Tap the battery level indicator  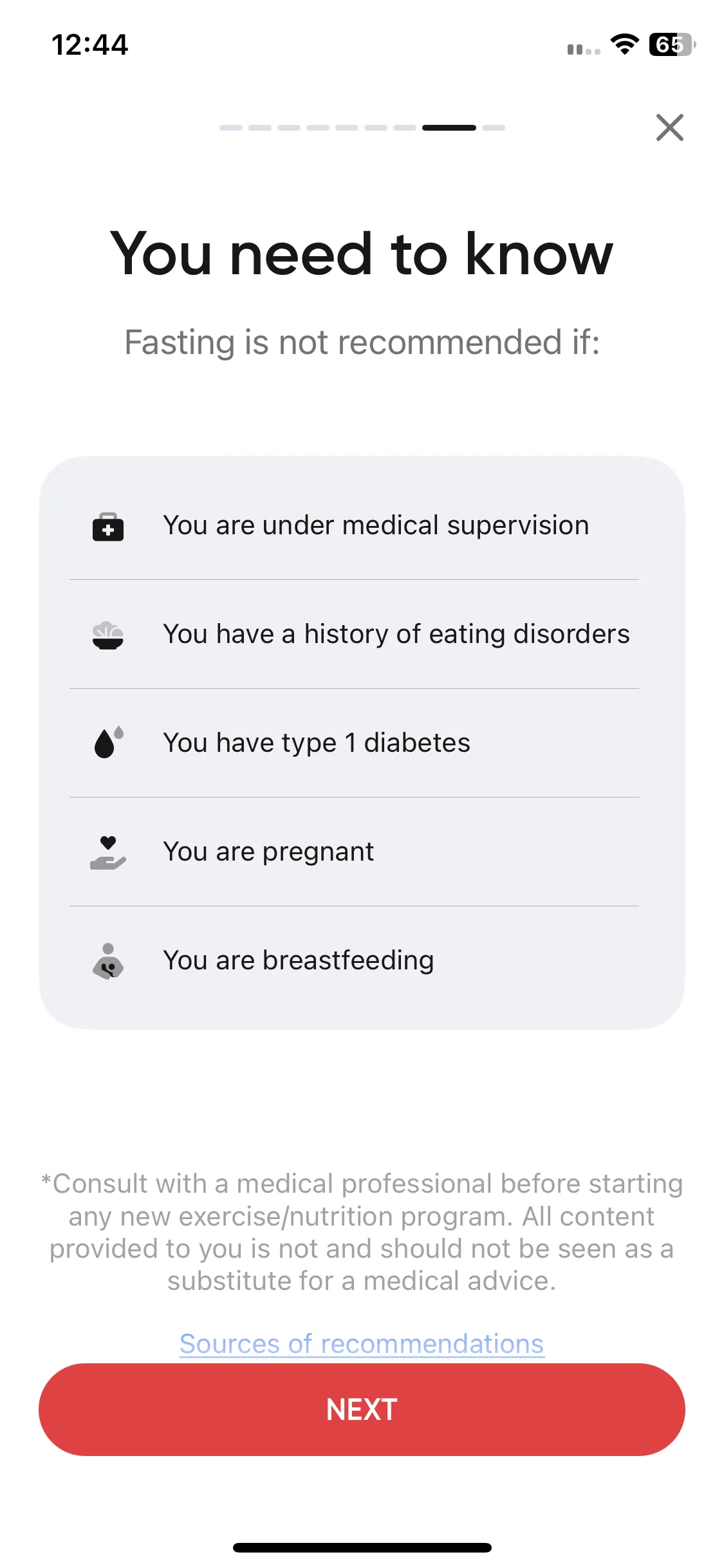coord(673,44)
